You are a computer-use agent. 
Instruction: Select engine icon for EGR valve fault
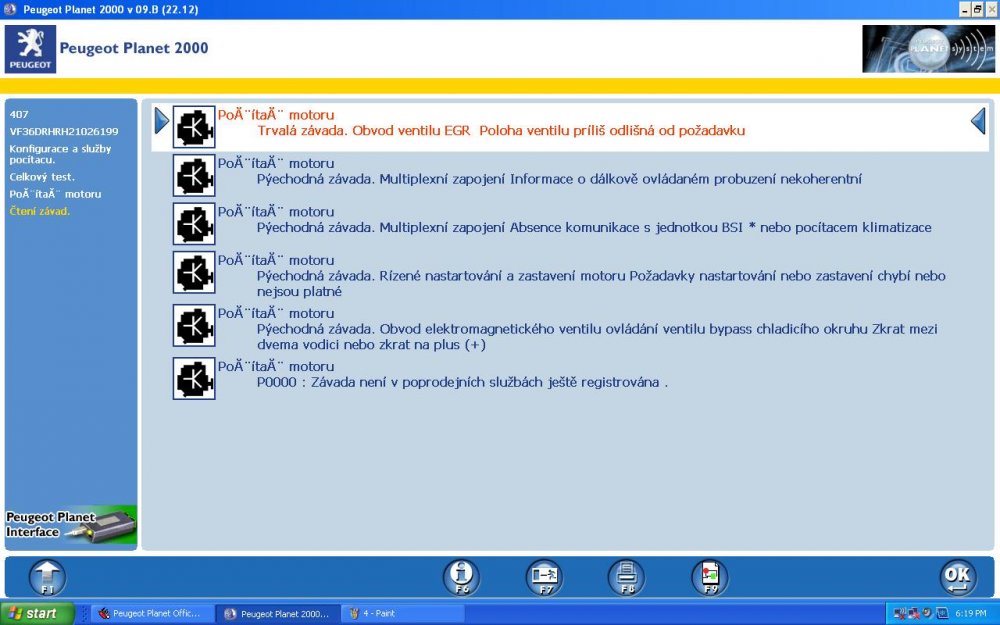[194, 127]
